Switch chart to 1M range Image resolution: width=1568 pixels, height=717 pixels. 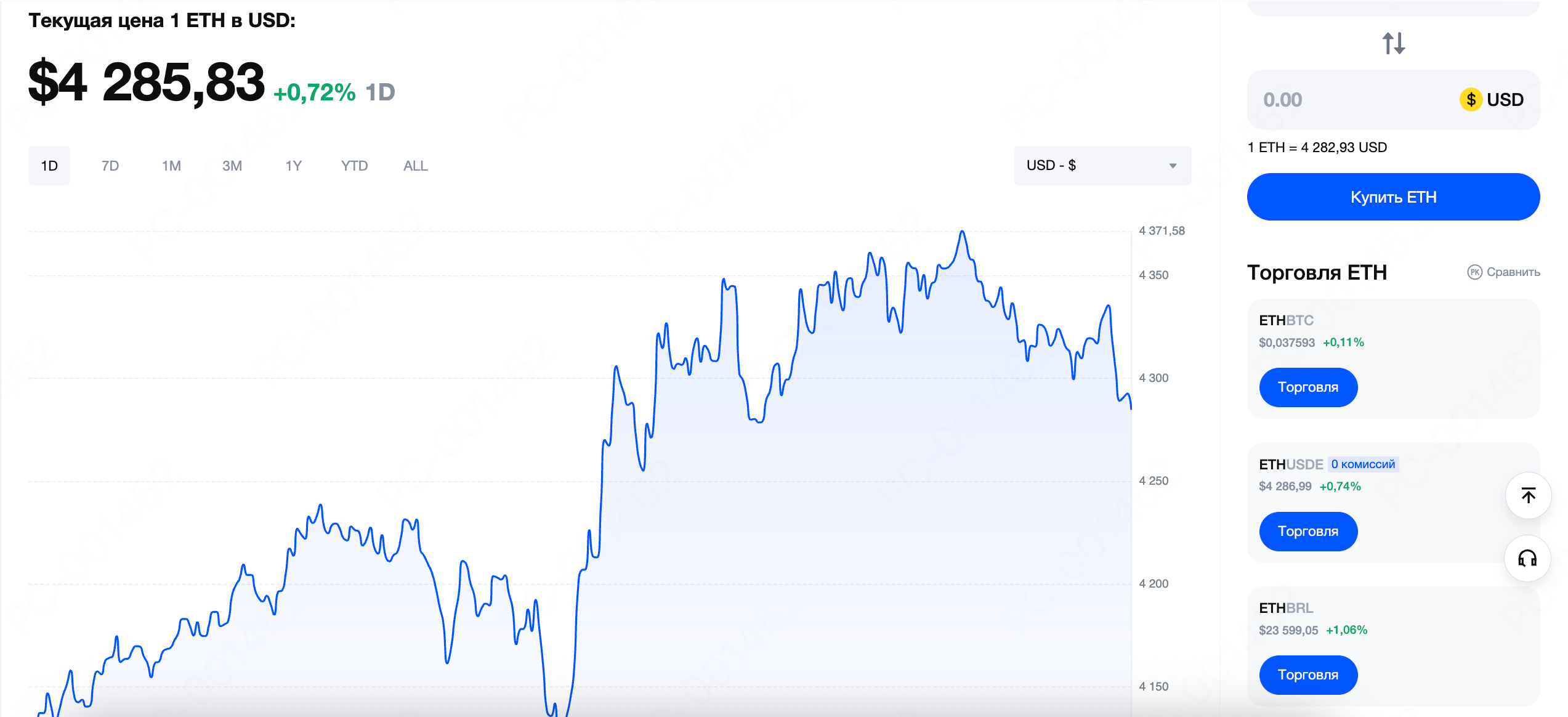pyautogui.click(x=171, y=166)
